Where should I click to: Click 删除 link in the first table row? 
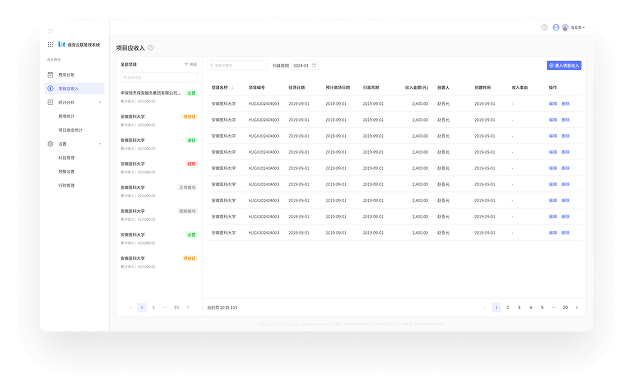[x=565, y=104]
